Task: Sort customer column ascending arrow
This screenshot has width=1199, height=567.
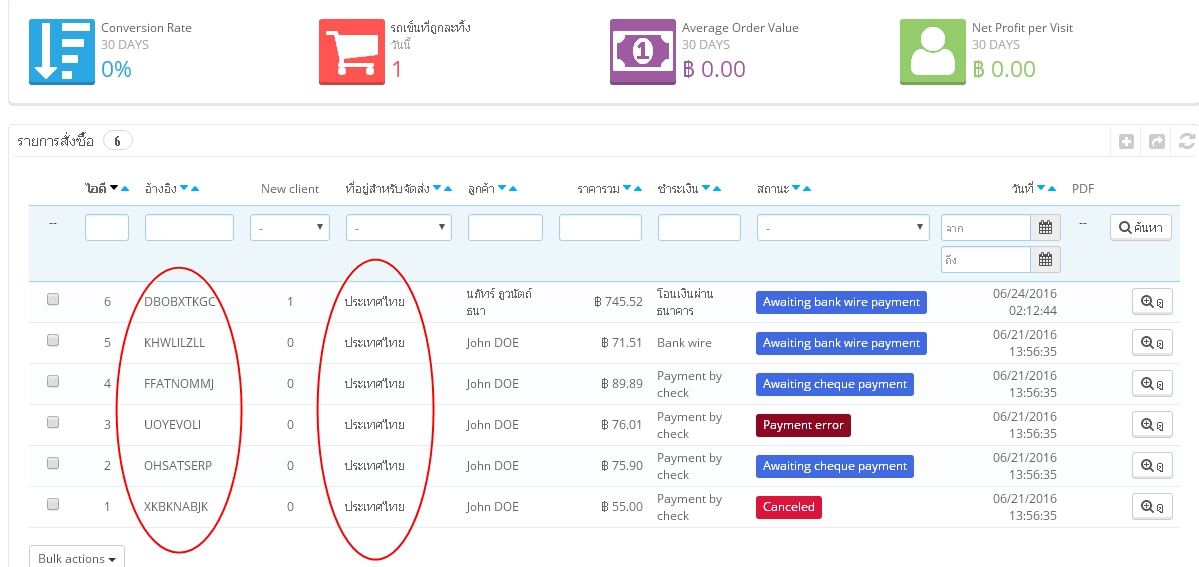Action: click(512, 188)
